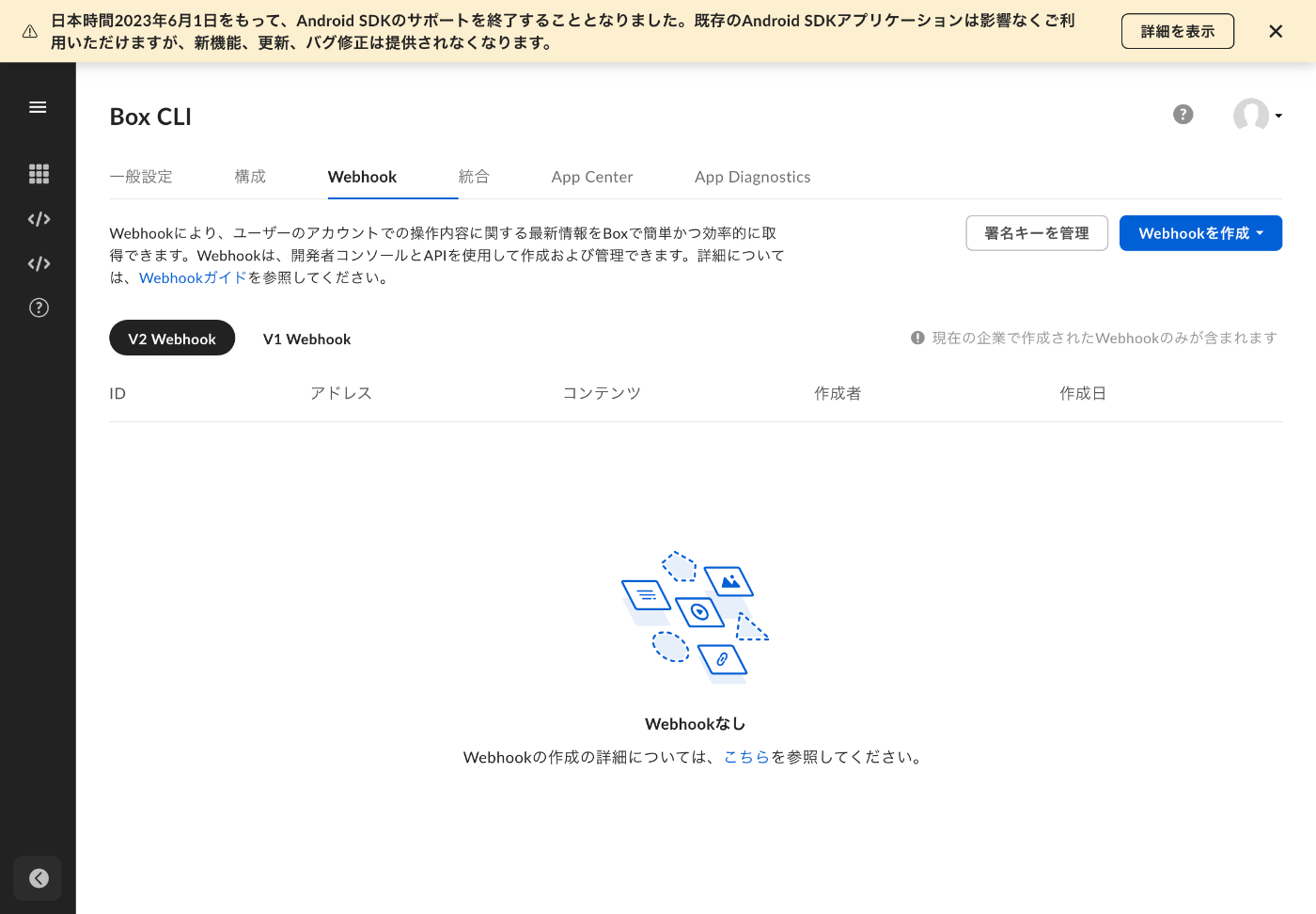Viewport: 1316px width, 914px height.
Task: Open the user avatar account menu
Action: 1258,116
